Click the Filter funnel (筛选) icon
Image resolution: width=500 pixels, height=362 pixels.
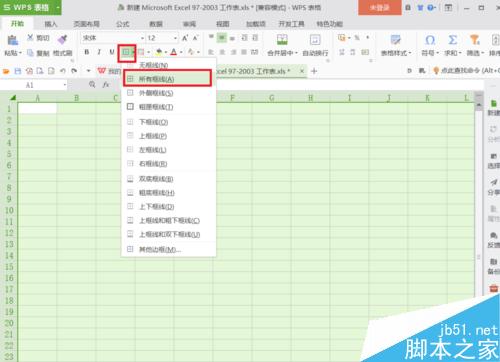(x=474, y=40)
